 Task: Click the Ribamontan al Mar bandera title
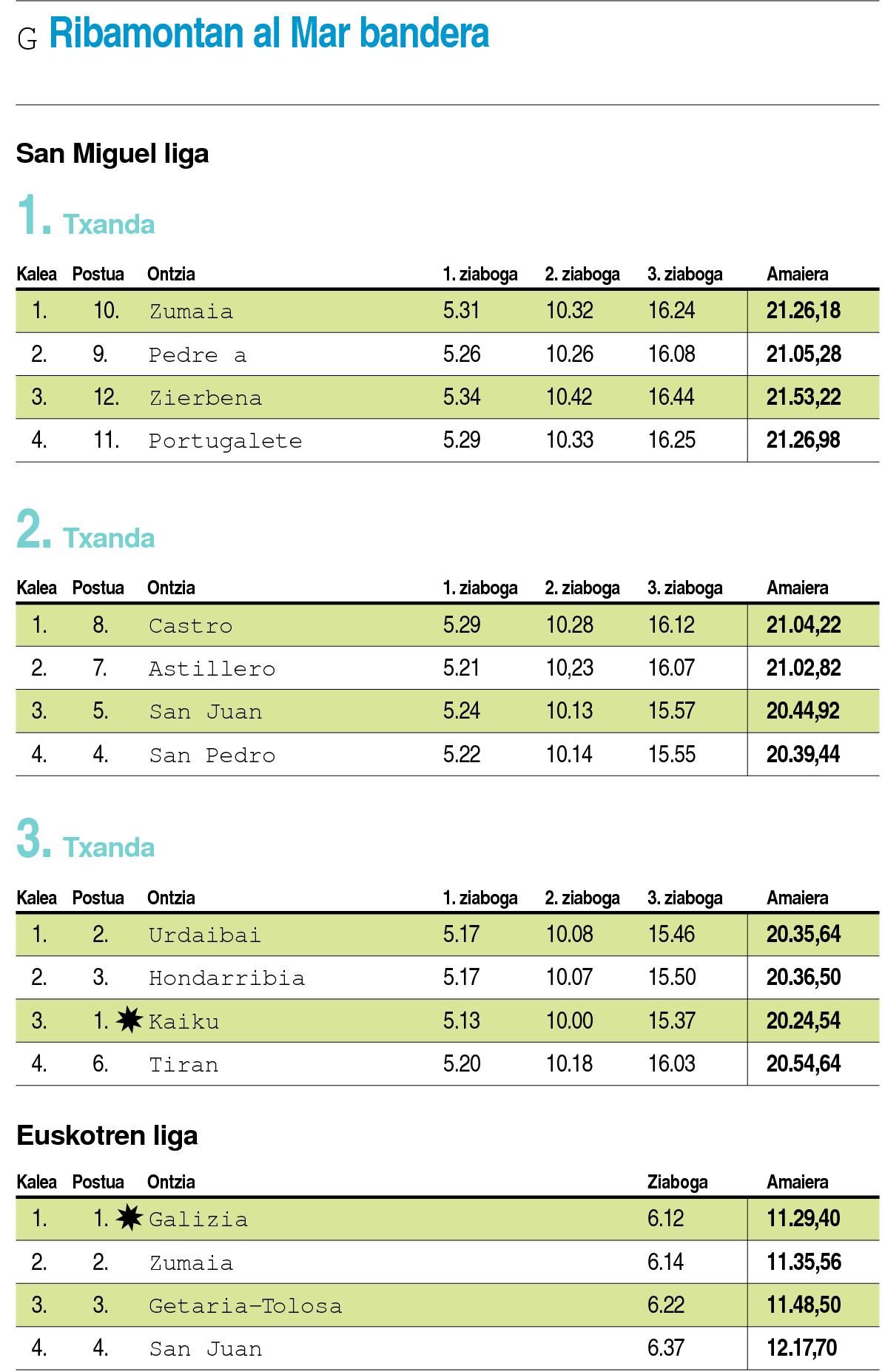tap(269, 34)
